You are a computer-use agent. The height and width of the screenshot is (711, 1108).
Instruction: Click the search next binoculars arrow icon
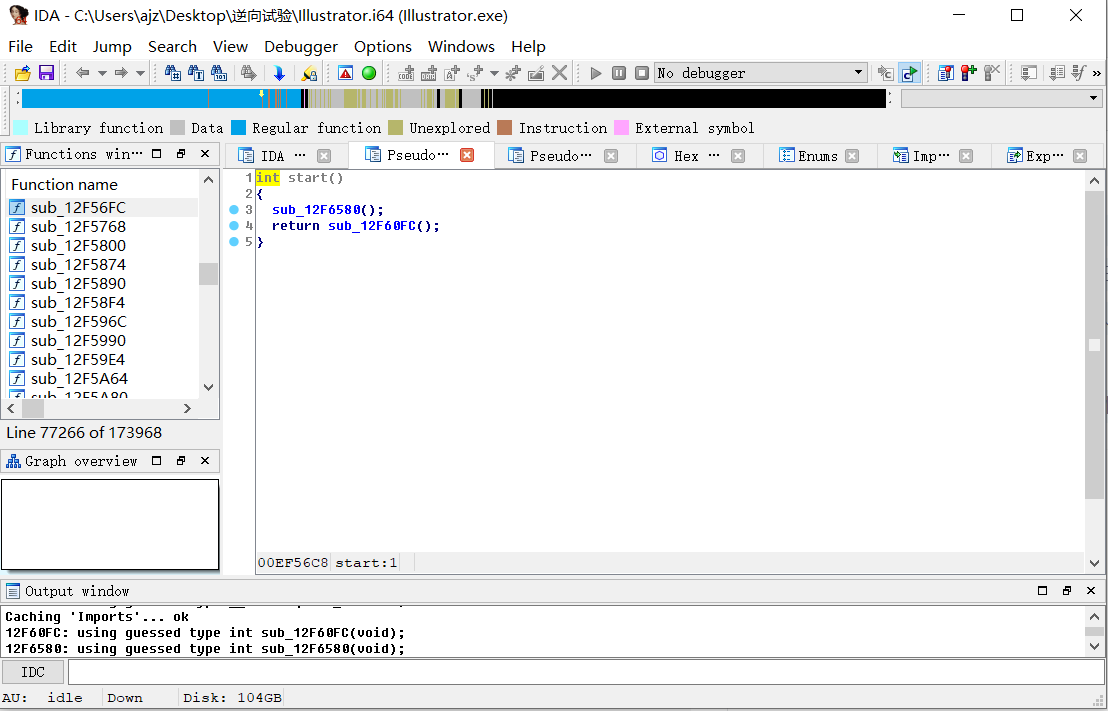click(x=248, y=73)
